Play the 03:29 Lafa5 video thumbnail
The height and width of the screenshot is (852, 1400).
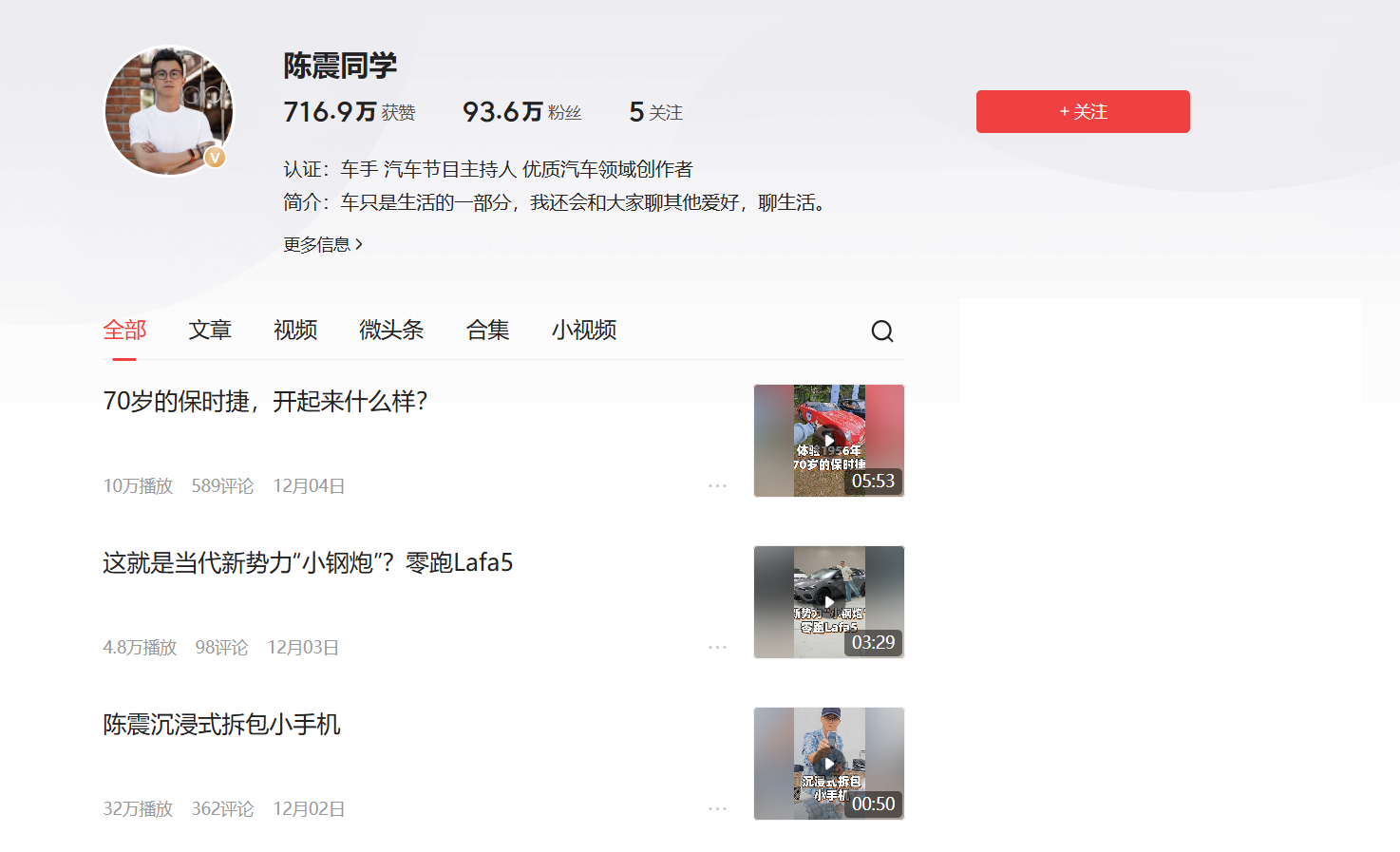coord(828,601)
